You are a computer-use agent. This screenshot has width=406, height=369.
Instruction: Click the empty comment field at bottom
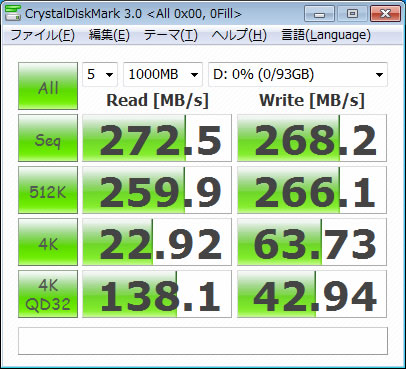[x=203, y=341]
